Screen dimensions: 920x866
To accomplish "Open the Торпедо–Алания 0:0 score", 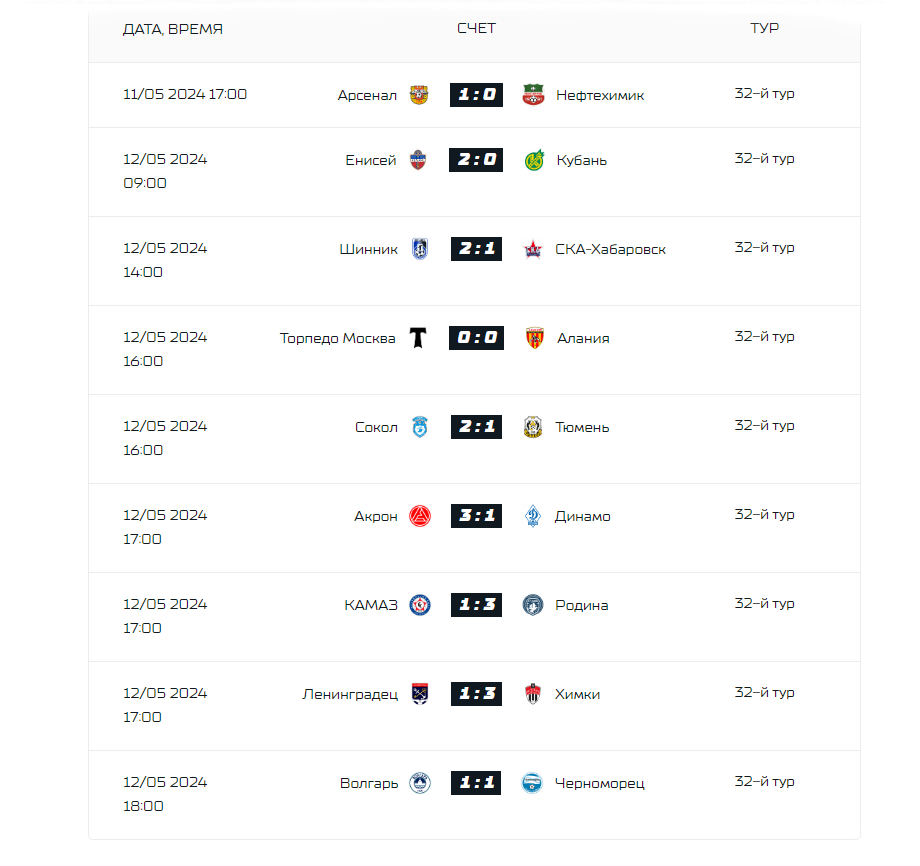I will pyautogui.click(x=476, y=337).
